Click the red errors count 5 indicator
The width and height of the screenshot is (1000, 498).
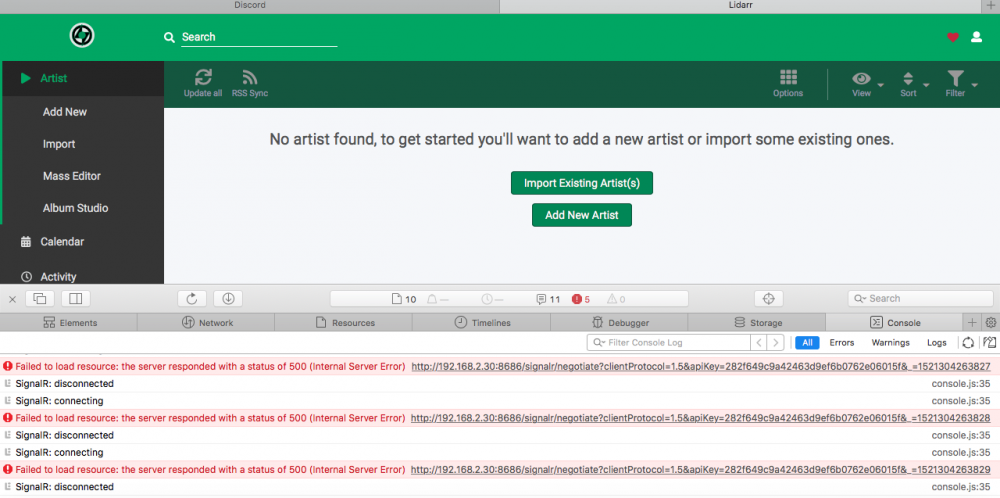click(x=581, y=299)
